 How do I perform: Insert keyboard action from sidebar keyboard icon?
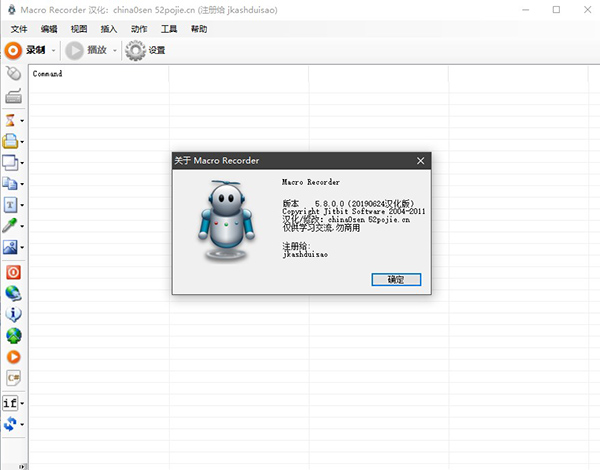click(13, 96)
